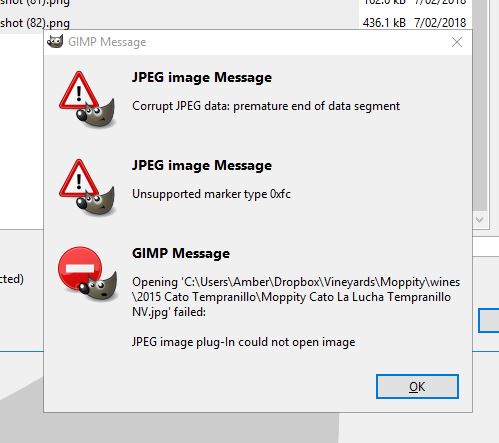The height and width of the screenshot is (443, 499).
Task: Click the GIMP Message dialog title text
Action: click(x=107, y=42)
